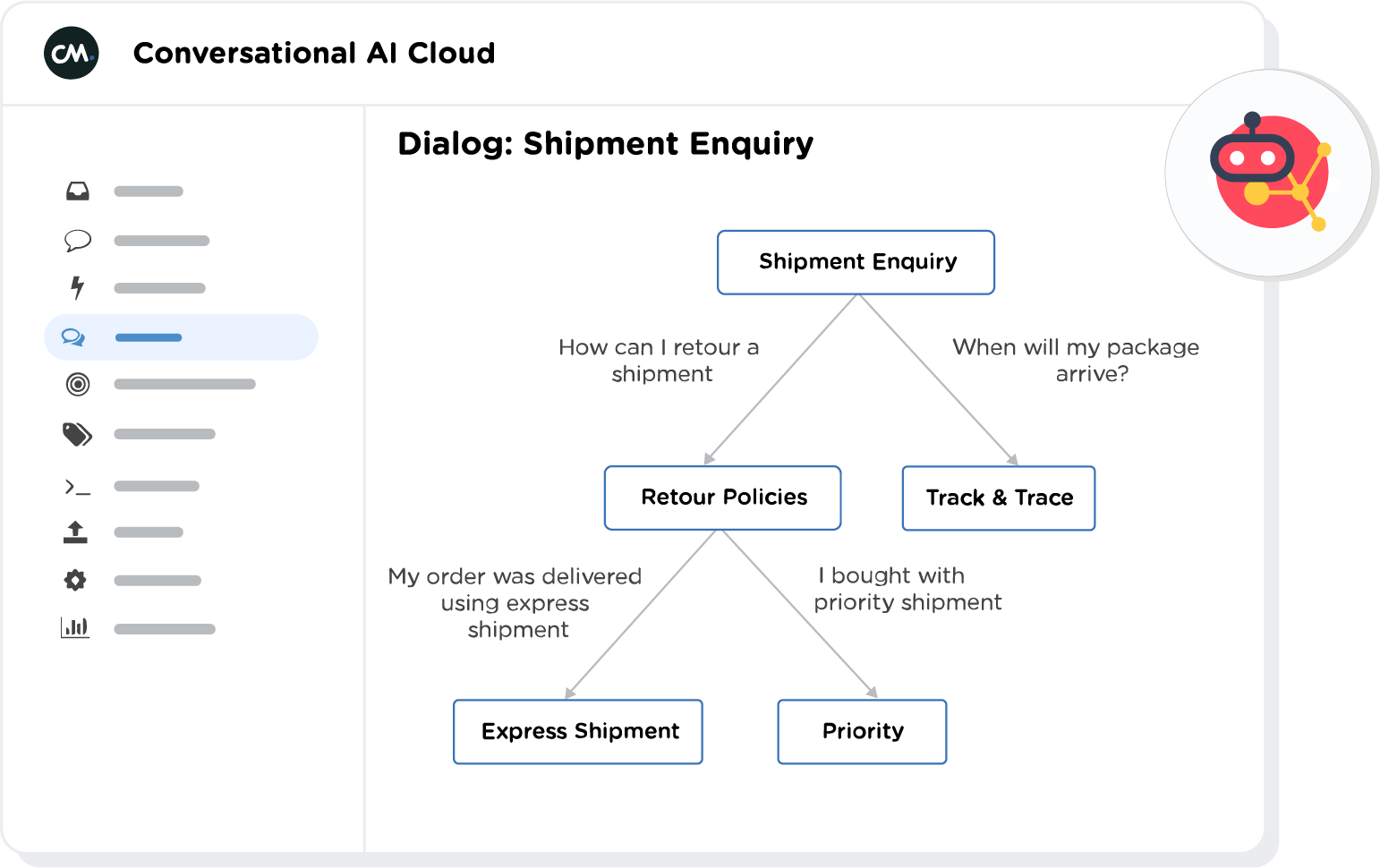Select the highlighted blue sidebar menu item
1380x868 pixels.
click(x=181, y=337)
